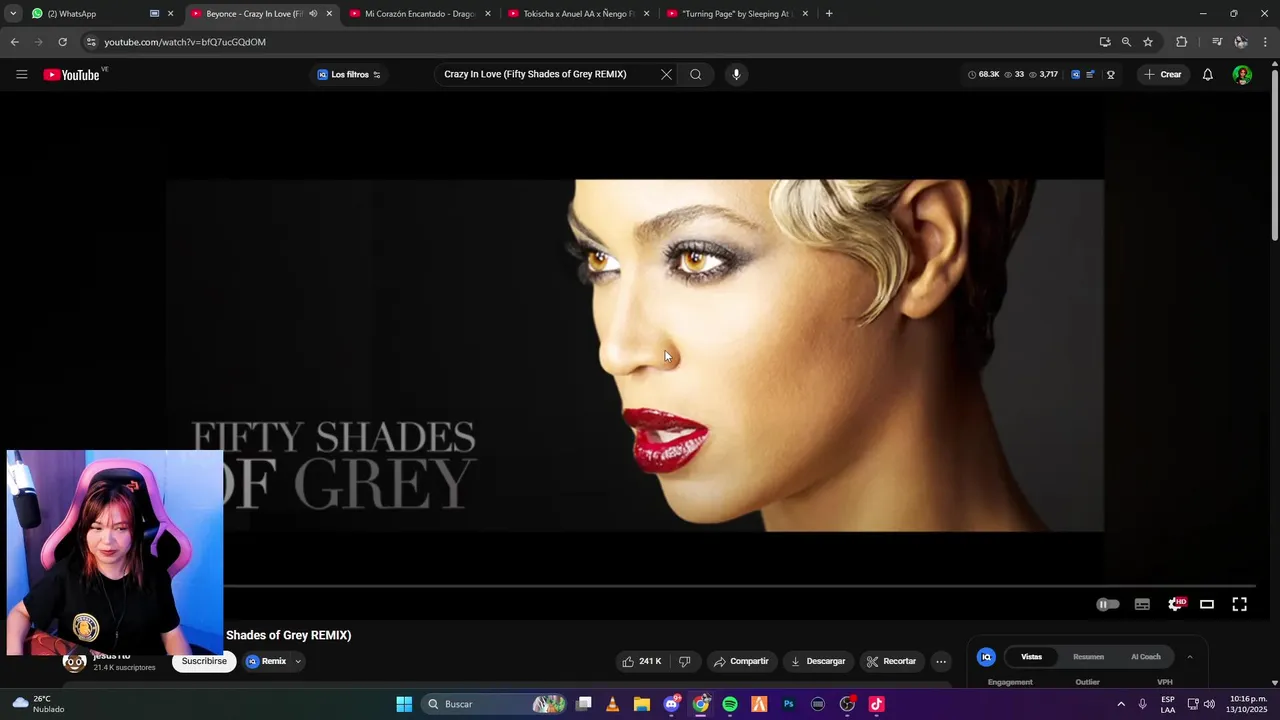Image resolution: width=1280 pixels, height=720 pixels.
Task: Clear the YouTube search box text
Action: point(666,74)
